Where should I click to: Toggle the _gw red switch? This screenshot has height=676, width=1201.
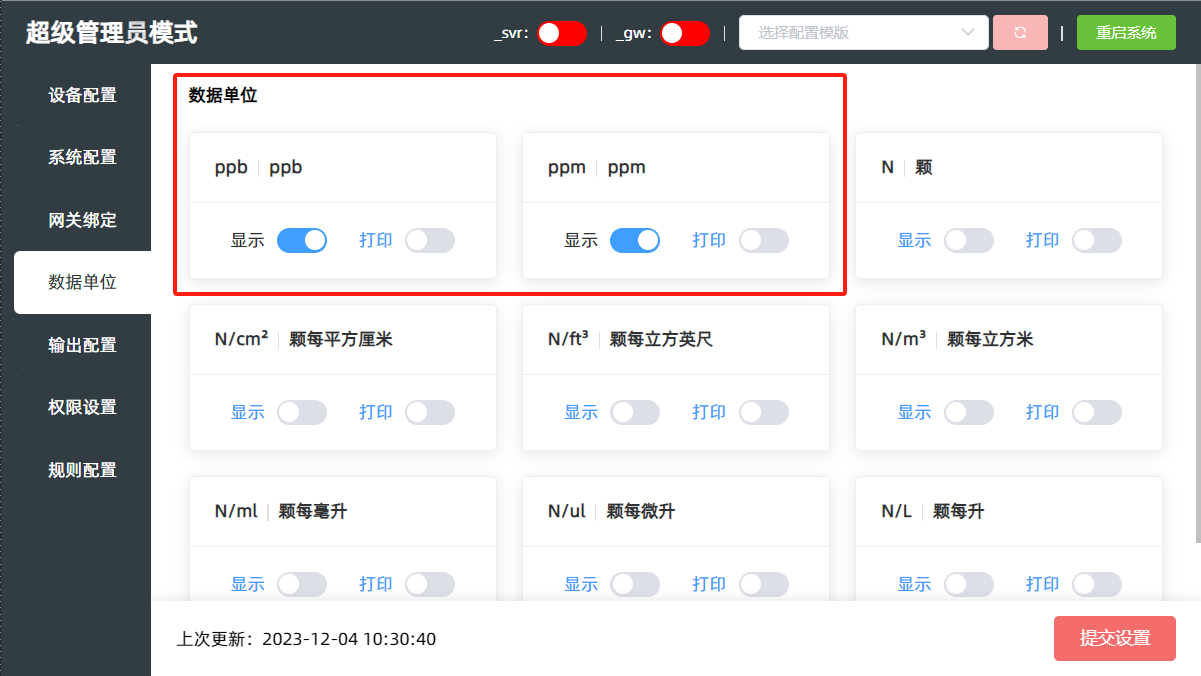click(x=684, y=33)
